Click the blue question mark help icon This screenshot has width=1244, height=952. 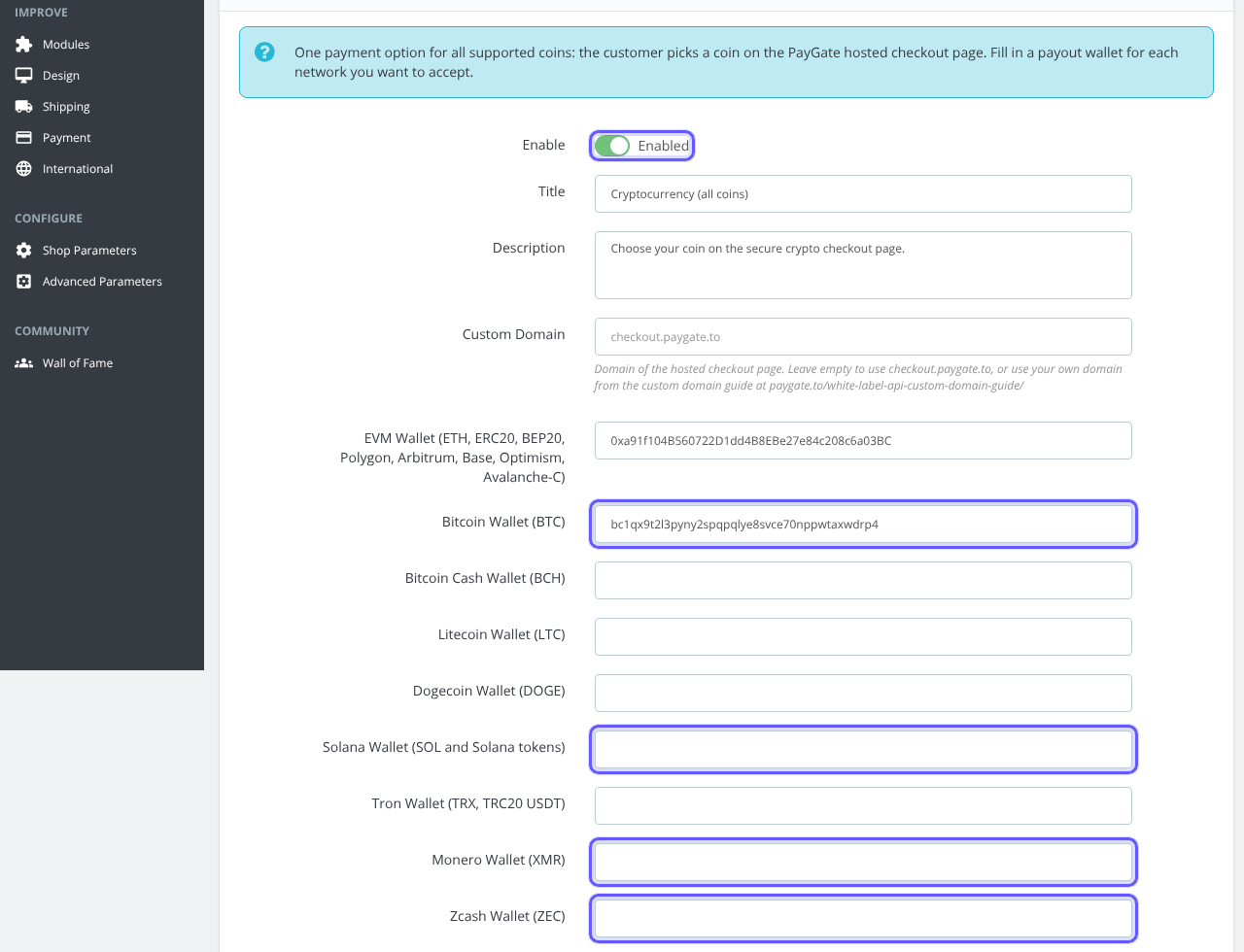tap(264, 52)
